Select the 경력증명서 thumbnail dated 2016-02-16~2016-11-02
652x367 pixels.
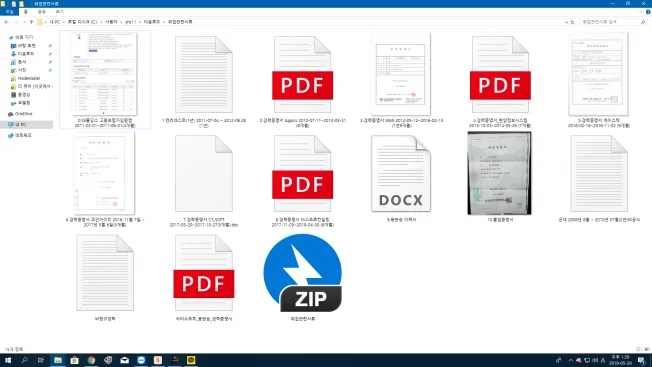coord(599,74)
